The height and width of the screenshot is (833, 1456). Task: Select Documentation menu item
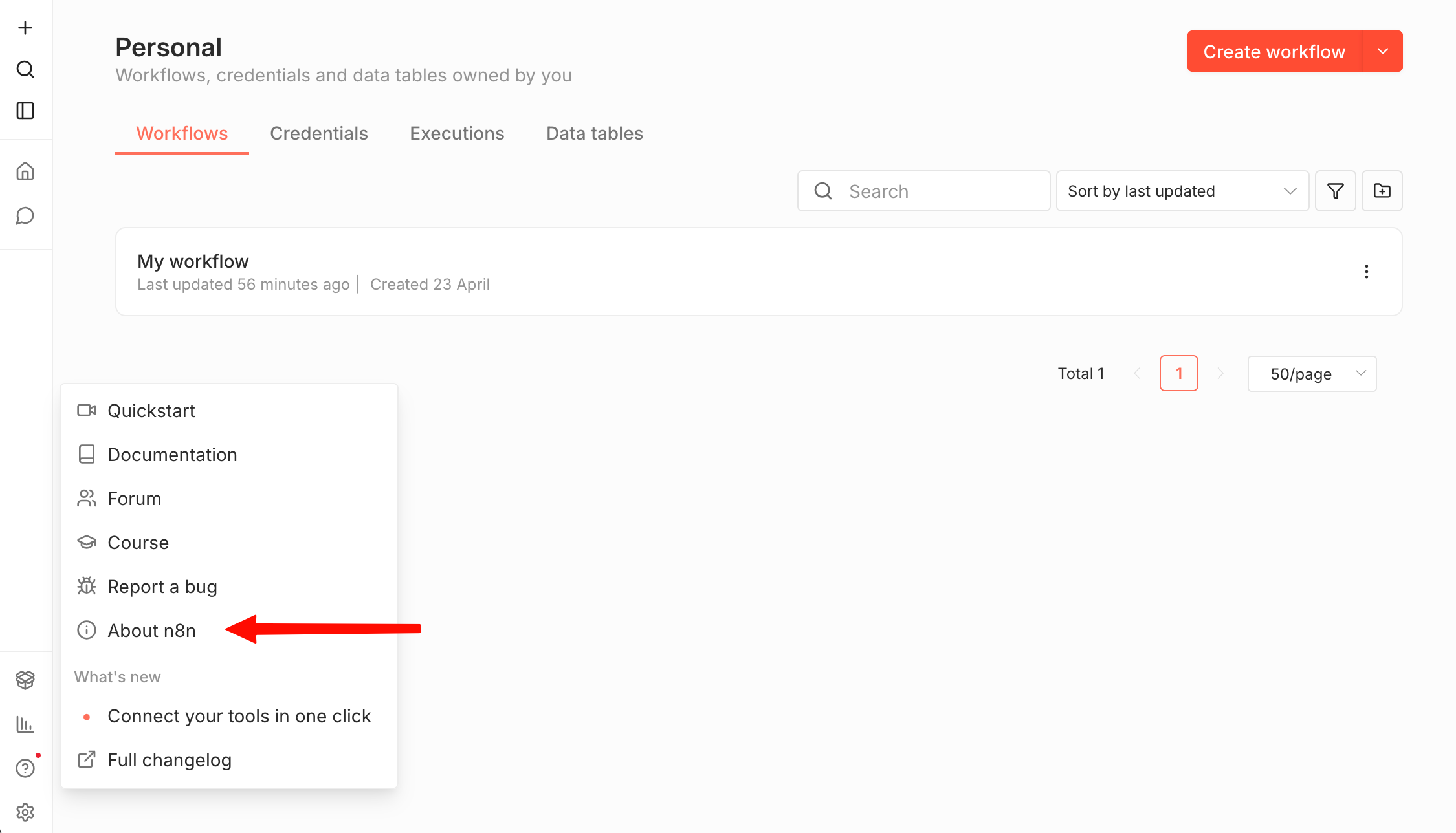click(229, 455)
